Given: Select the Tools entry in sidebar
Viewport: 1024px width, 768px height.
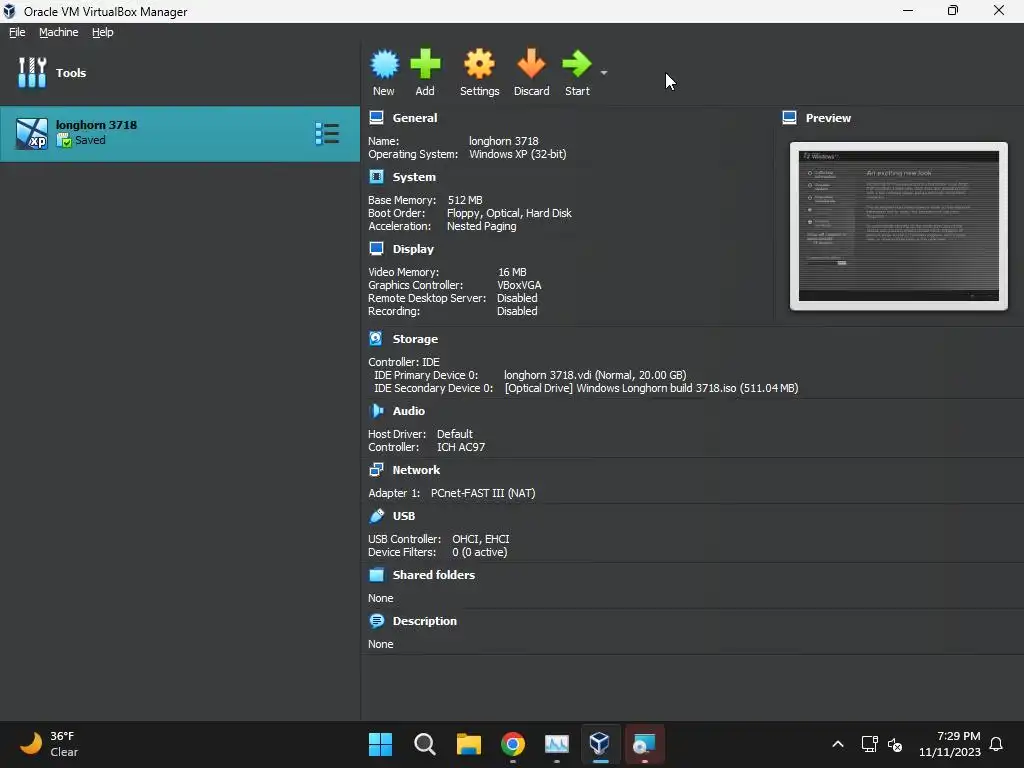Looking at the screenshot, I should point(180,72).
